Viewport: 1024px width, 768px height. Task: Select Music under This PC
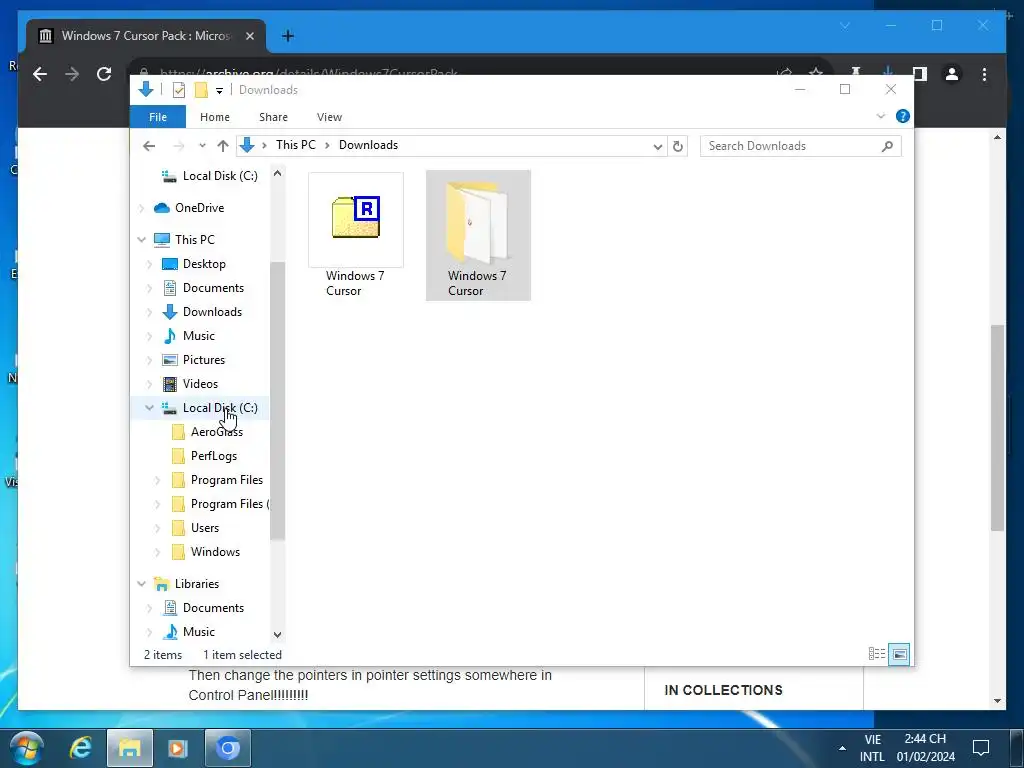(199, 336)
